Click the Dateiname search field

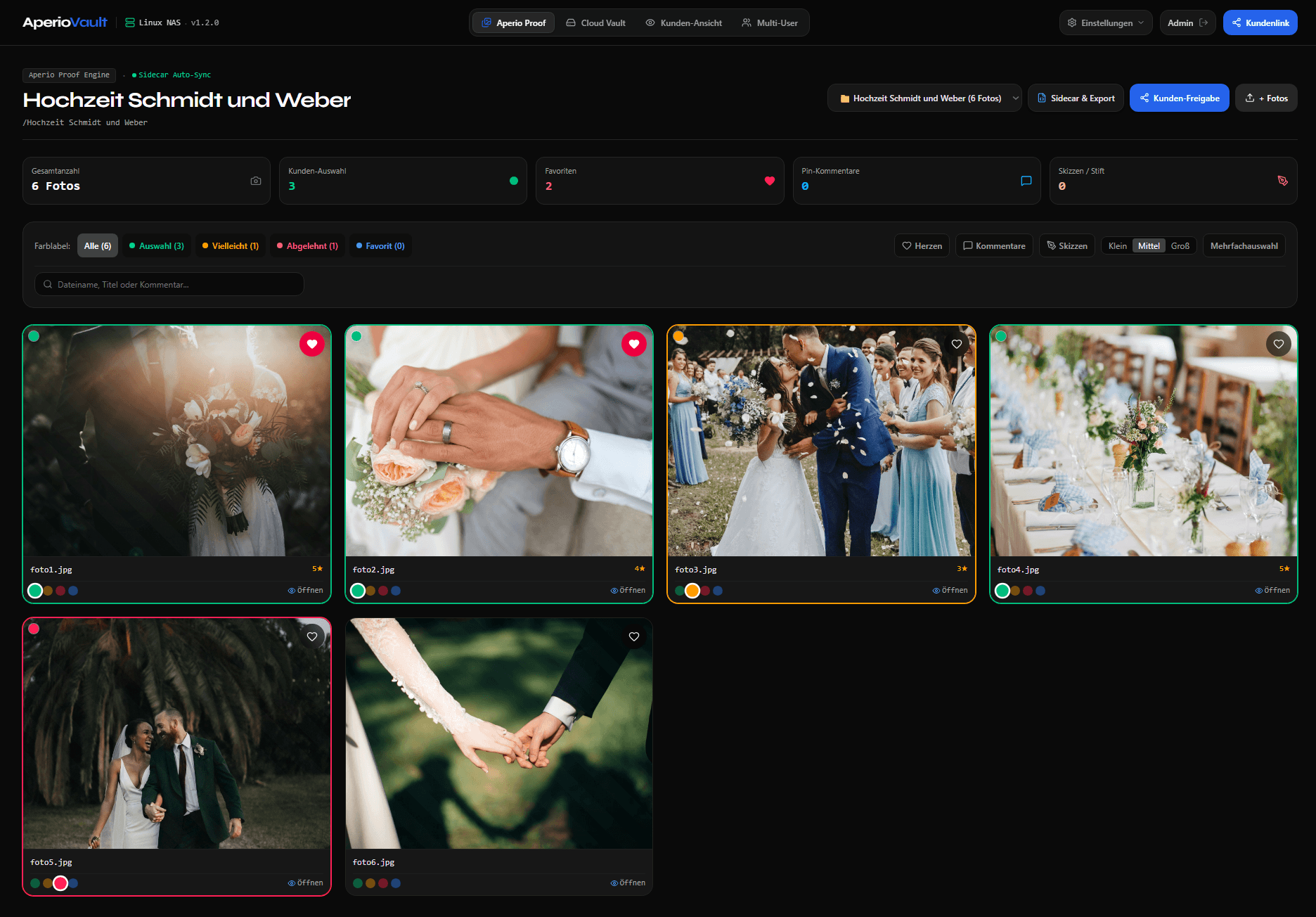[169, 284]
